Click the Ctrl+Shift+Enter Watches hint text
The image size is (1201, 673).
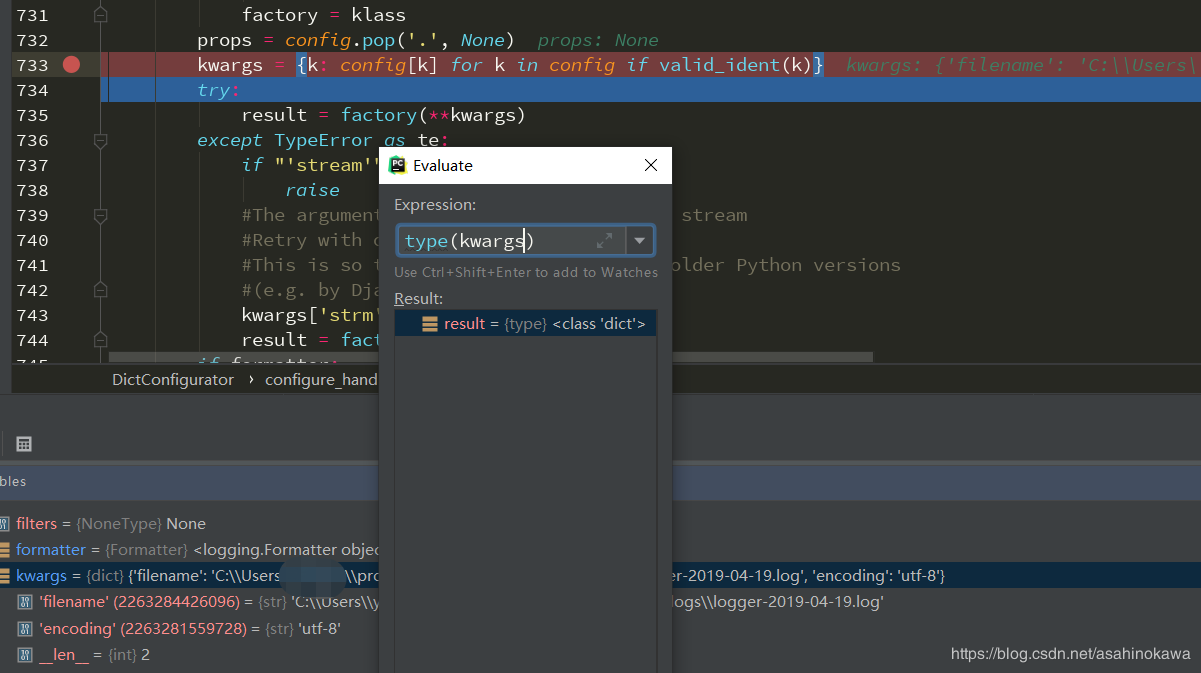click(526, 272)
